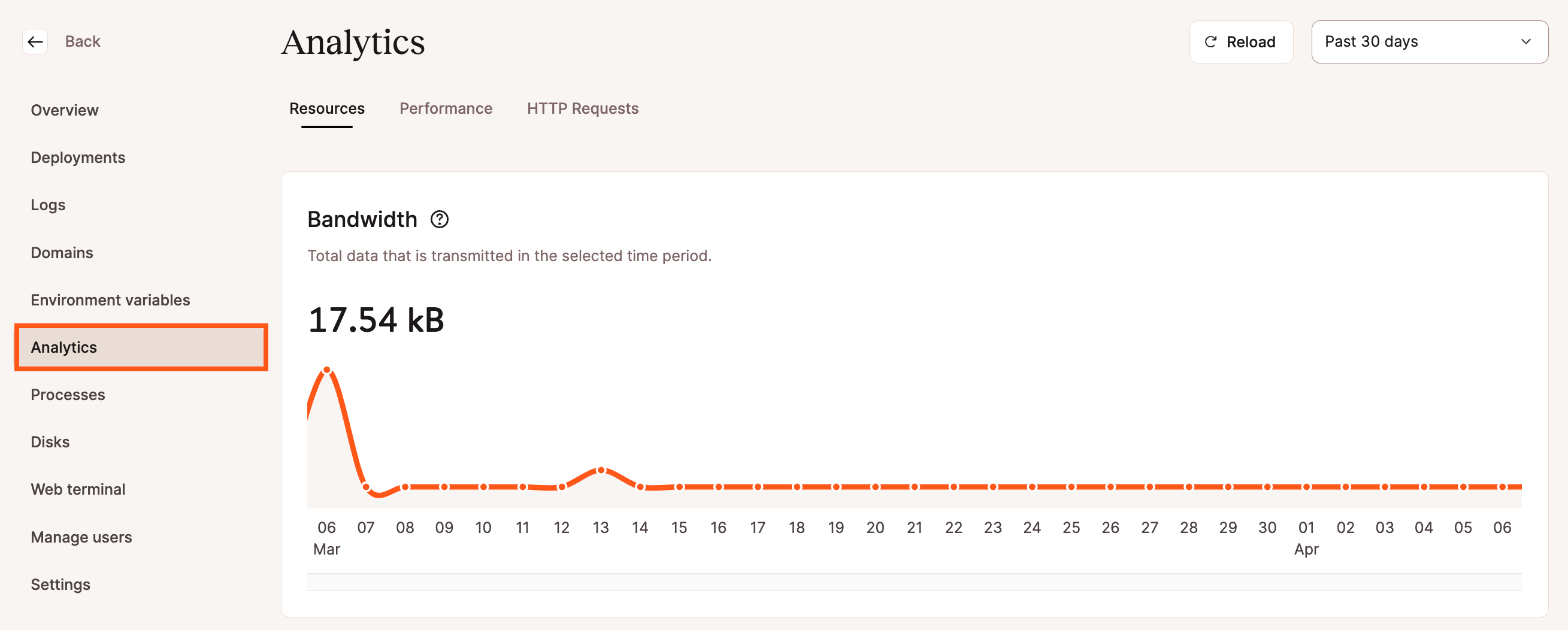
Task: Click the Reload button
Action: click(1241, 41)
